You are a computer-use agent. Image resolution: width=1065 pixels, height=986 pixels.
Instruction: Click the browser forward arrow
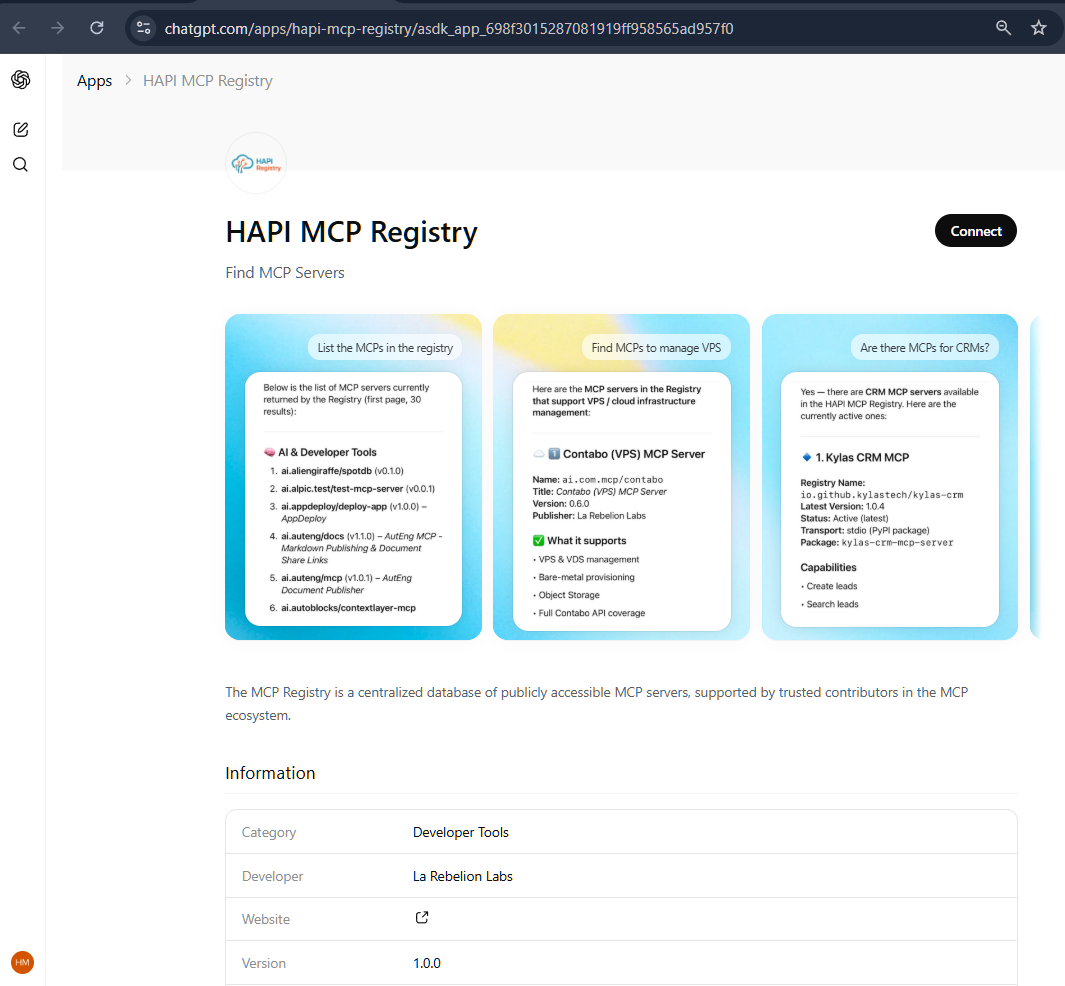tap(57, 27)
